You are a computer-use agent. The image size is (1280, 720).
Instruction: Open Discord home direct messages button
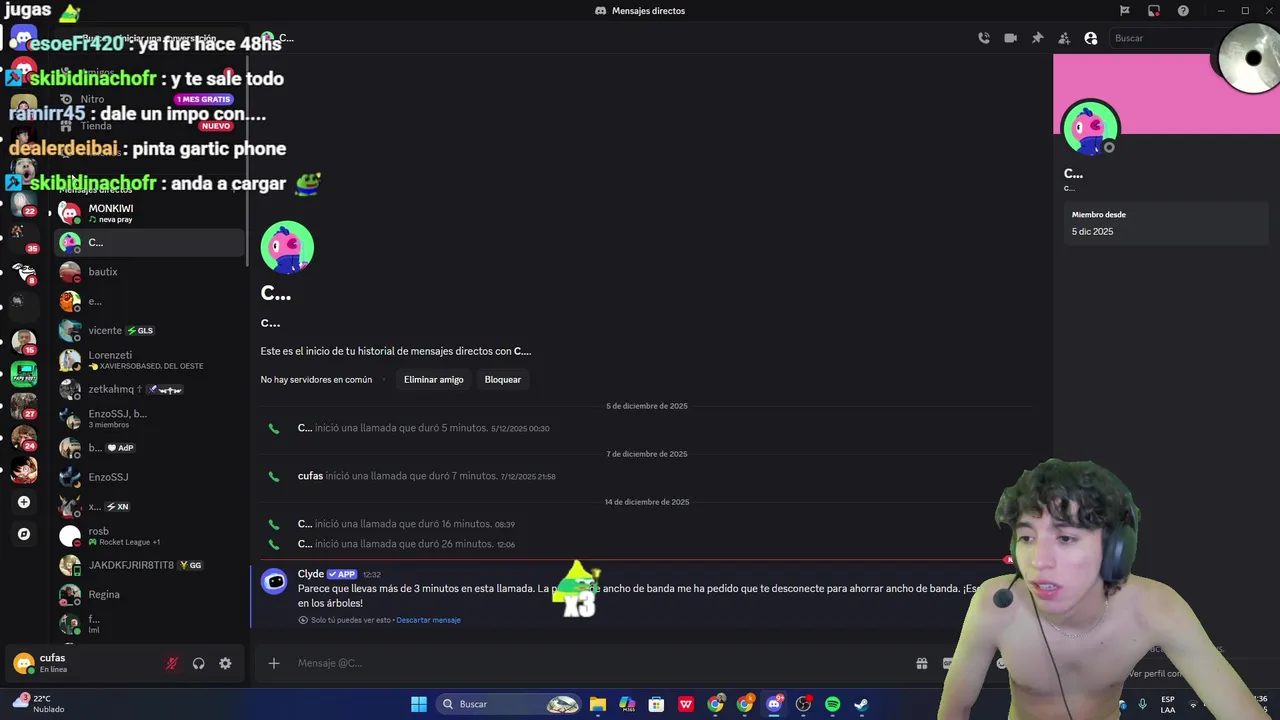24,40
